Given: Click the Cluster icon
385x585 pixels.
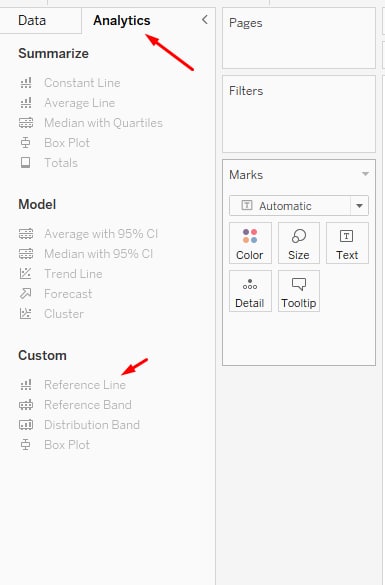Looking at the screenshot, I should pos(26,314).
